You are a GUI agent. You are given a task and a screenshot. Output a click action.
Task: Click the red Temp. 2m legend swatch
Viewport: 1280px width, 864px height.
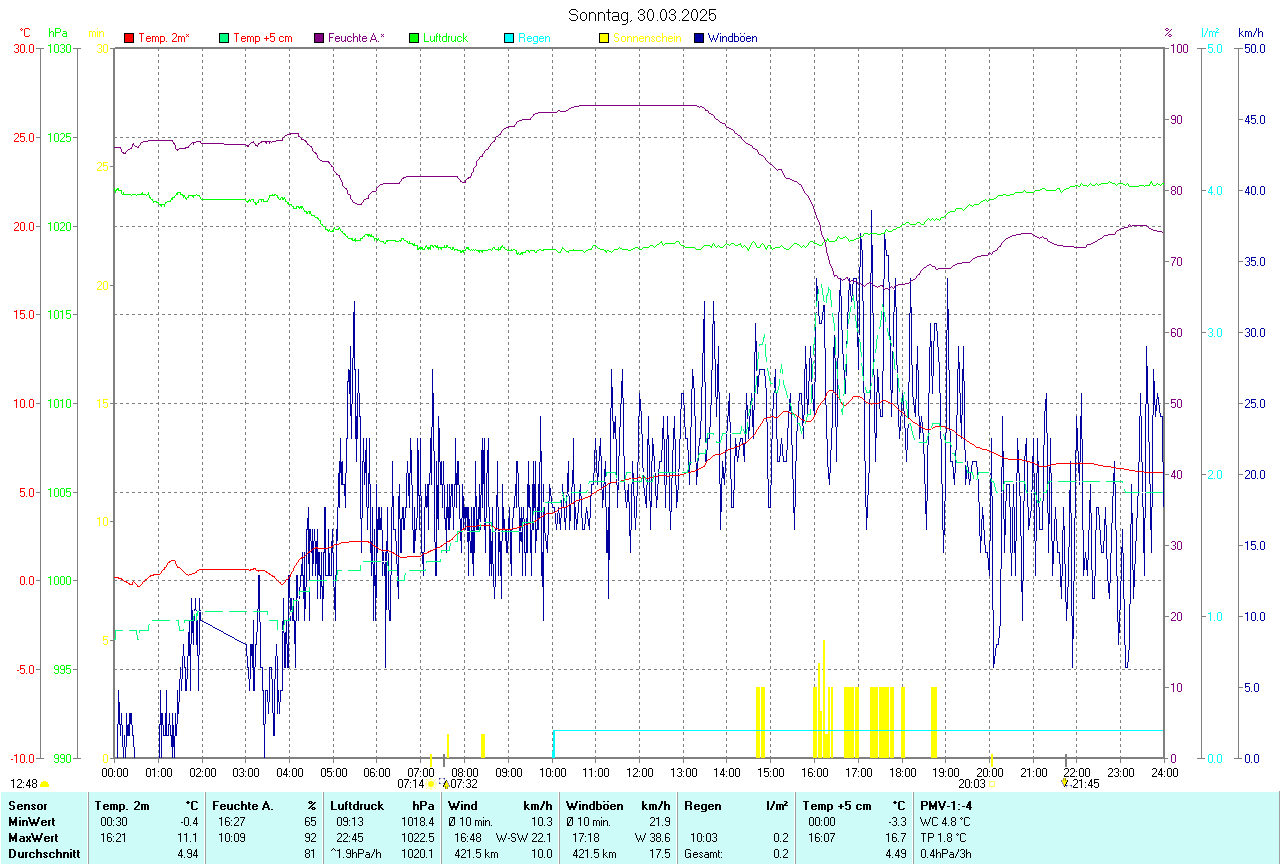[x=129, y=38]
